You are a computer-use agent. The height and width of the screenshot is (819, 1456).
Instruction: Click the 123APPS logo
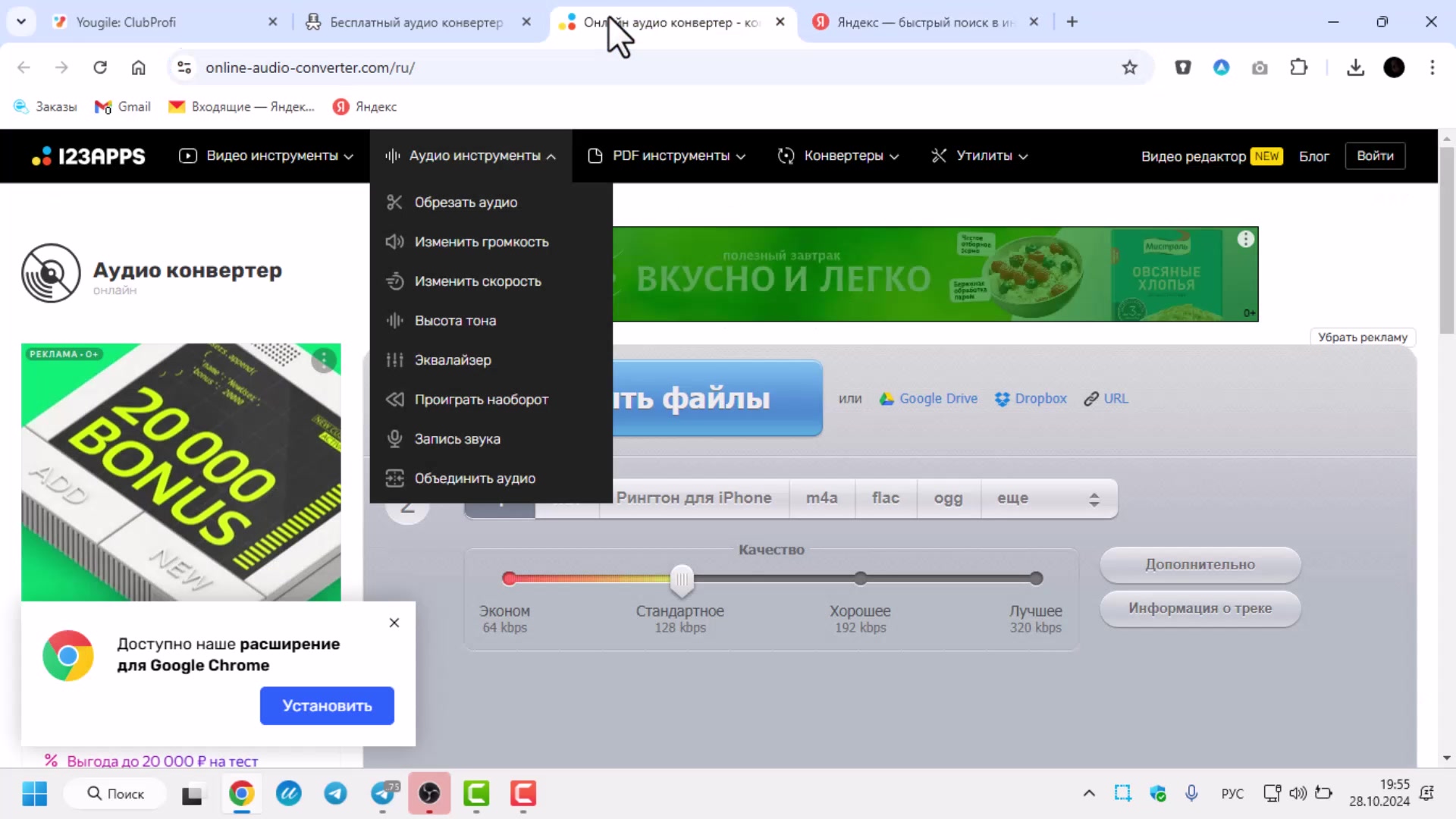pos(87,155)
